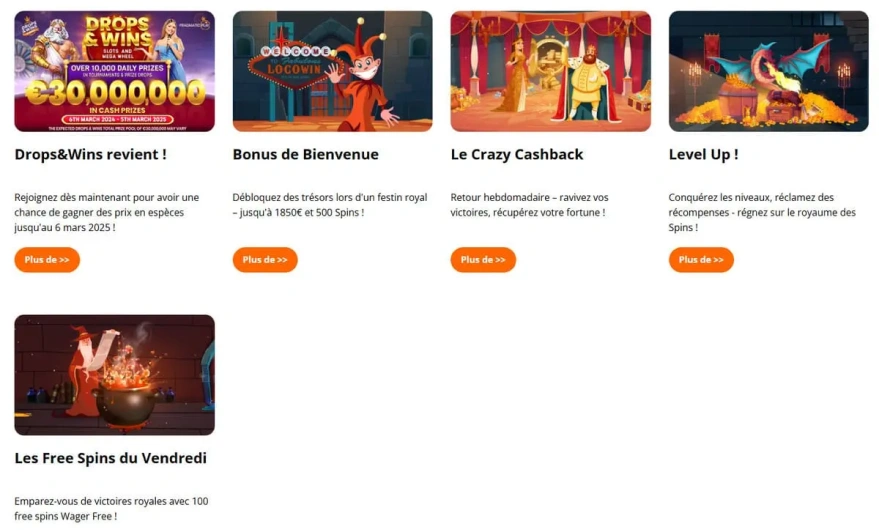Image resolution: width=879 pixels, height=530 pixels.
Task: Open the wizard cauldron free spins image
Action: click(114, 375)
